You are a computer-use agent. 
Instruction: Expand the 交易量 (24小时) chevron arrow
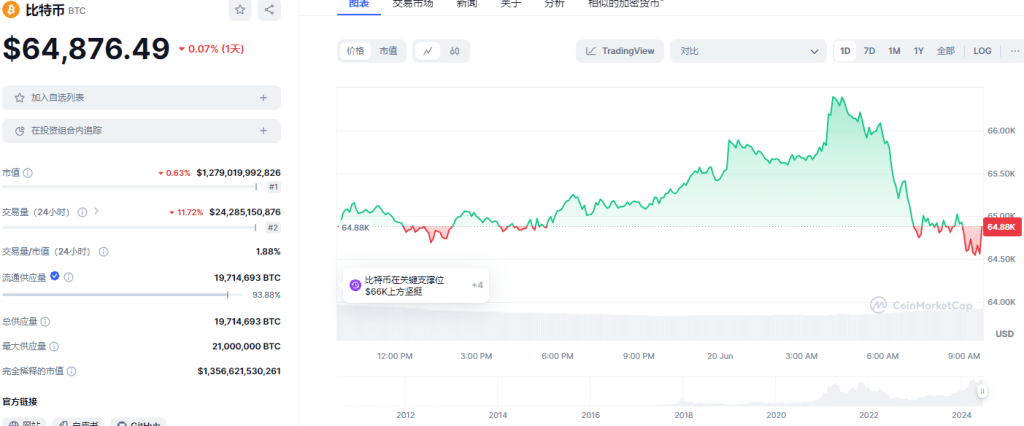[x=96, y=212]
